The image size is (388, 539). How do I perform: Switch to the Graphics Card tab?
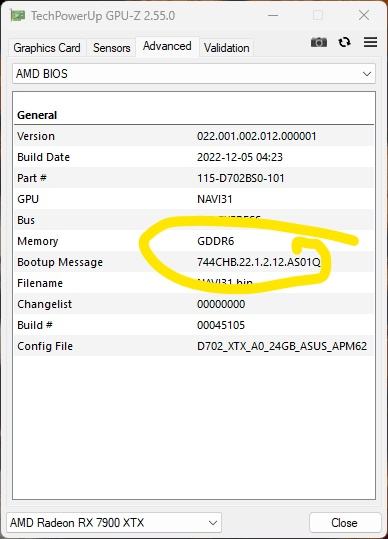[x=47, y=48]
